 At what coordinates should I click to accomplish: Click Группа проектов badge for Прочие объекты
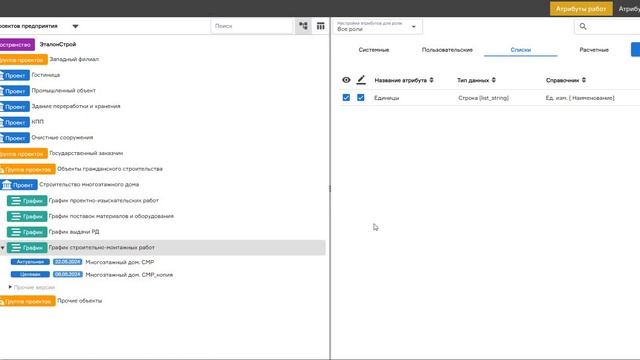pyautogui.click(x=28, y=301)
